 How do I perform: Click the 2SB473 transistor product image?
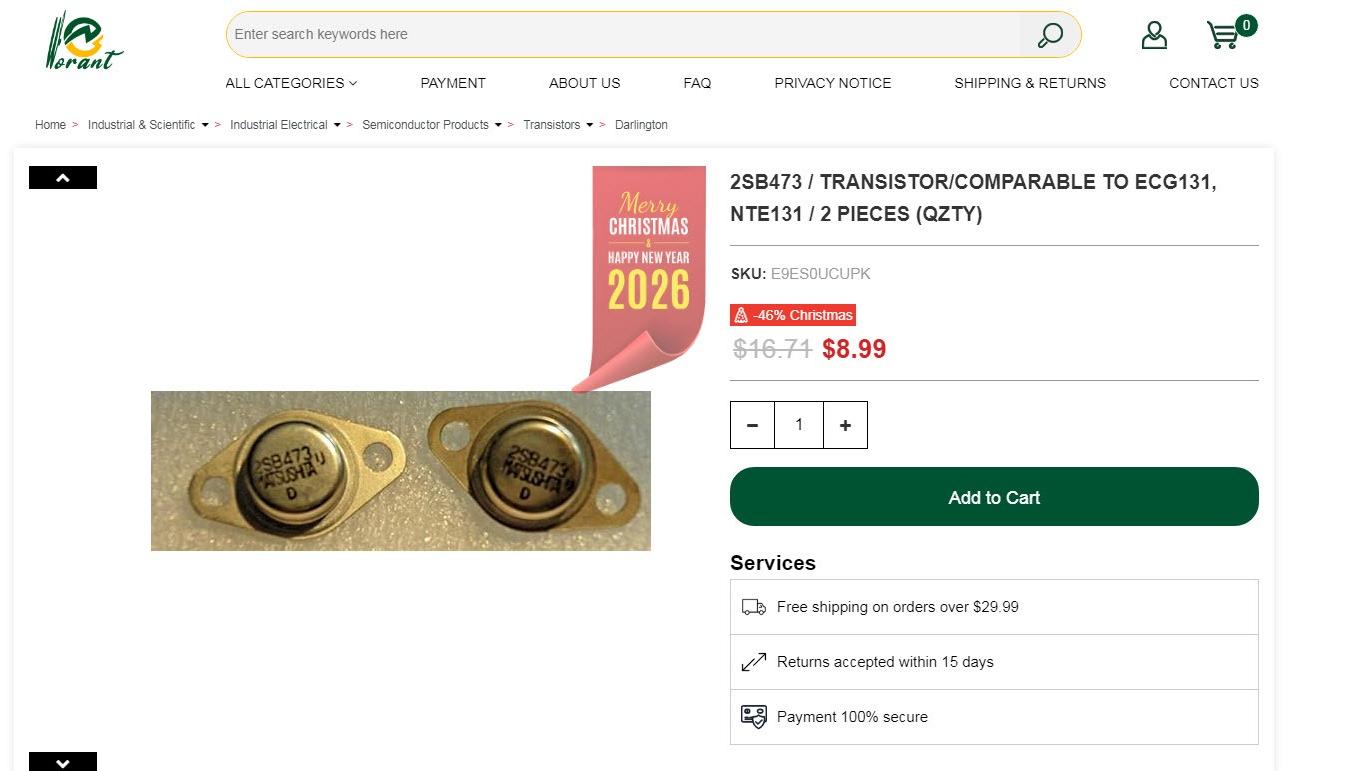pos(400,470)
